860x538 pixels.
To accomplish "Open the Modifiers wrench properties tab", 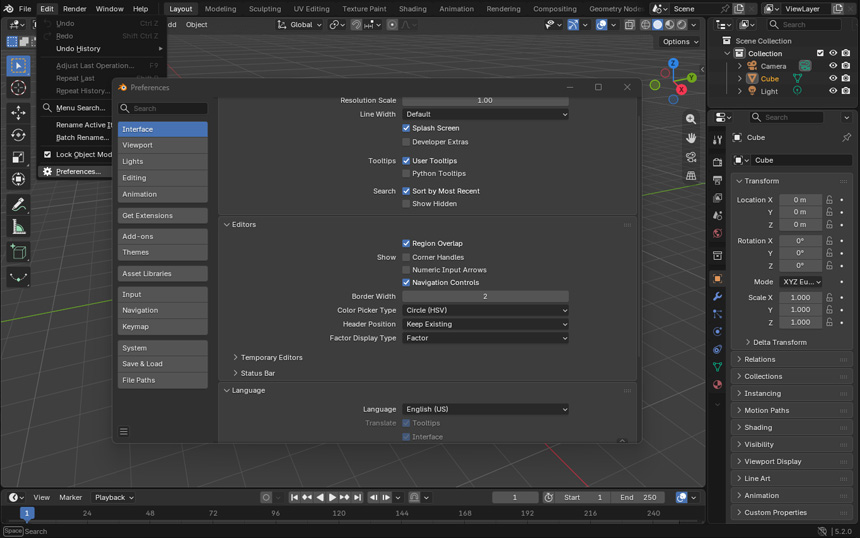I will tap(717, 296).
